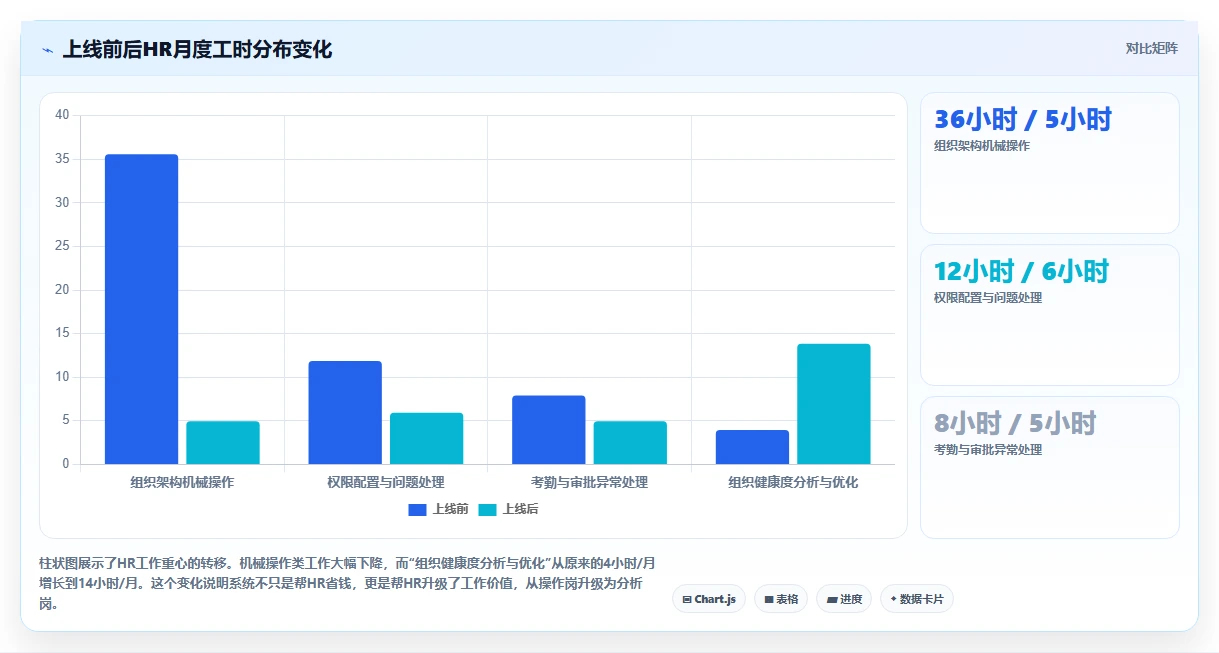
Task: Click the 上线前 bar for 权限配置与问题处理
Action: 345,412
